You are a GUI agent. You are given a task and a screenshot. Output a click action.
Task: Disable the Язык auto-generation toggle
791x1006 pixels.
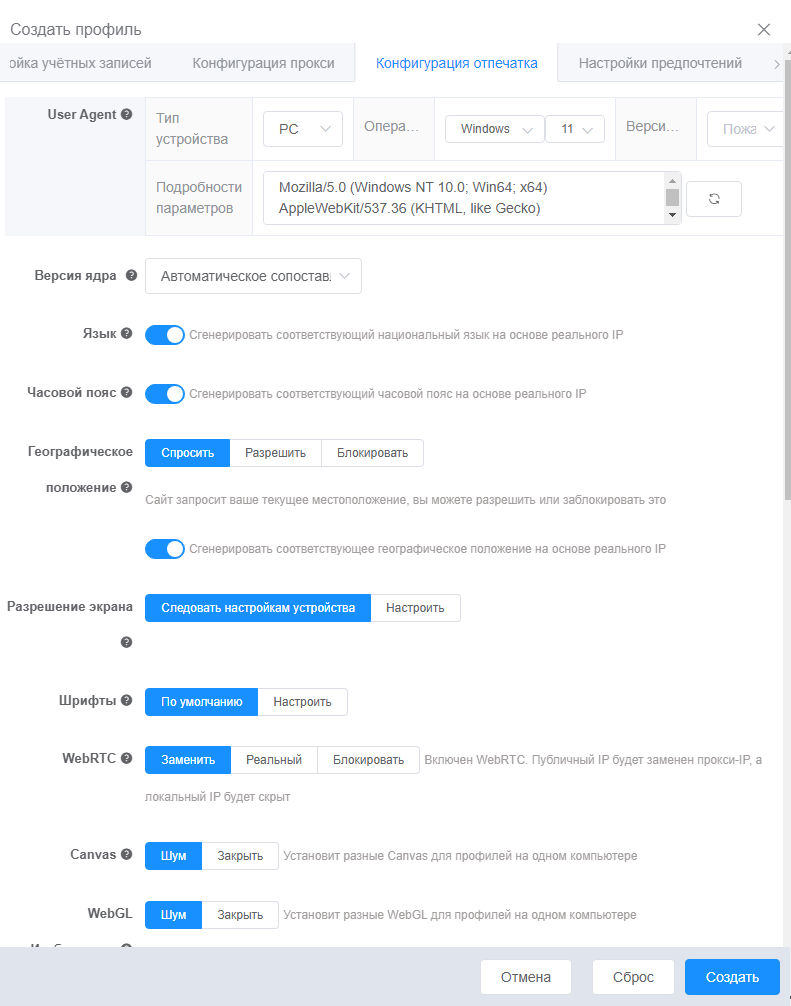tap(165, 334)
